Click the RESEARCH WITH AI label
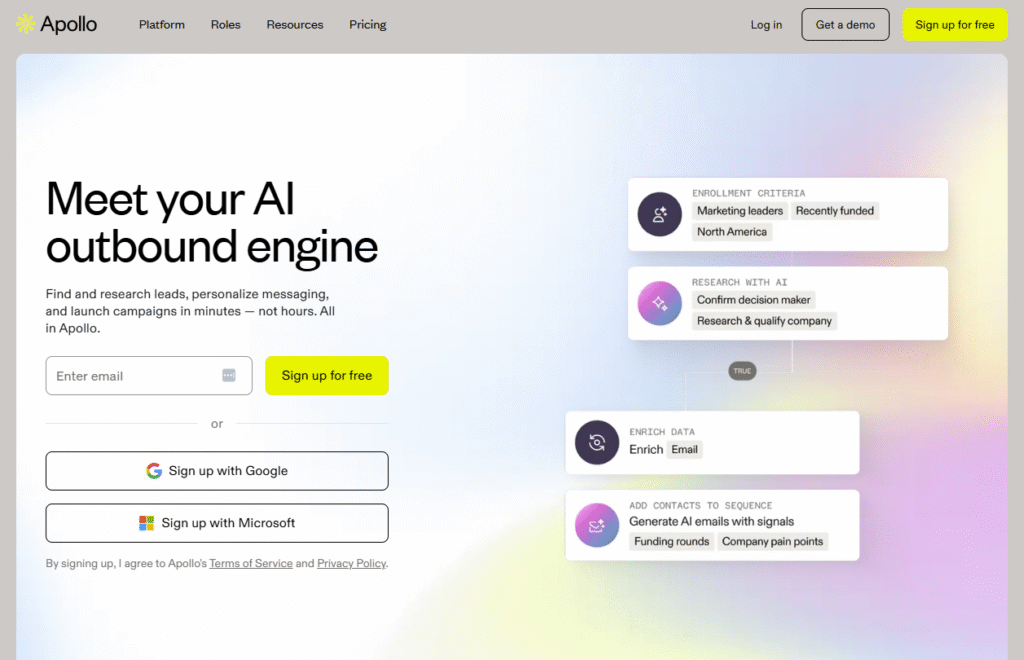The height and width of the screenshot is (660, 1024). pyautogui.click(x=739, y=282)
